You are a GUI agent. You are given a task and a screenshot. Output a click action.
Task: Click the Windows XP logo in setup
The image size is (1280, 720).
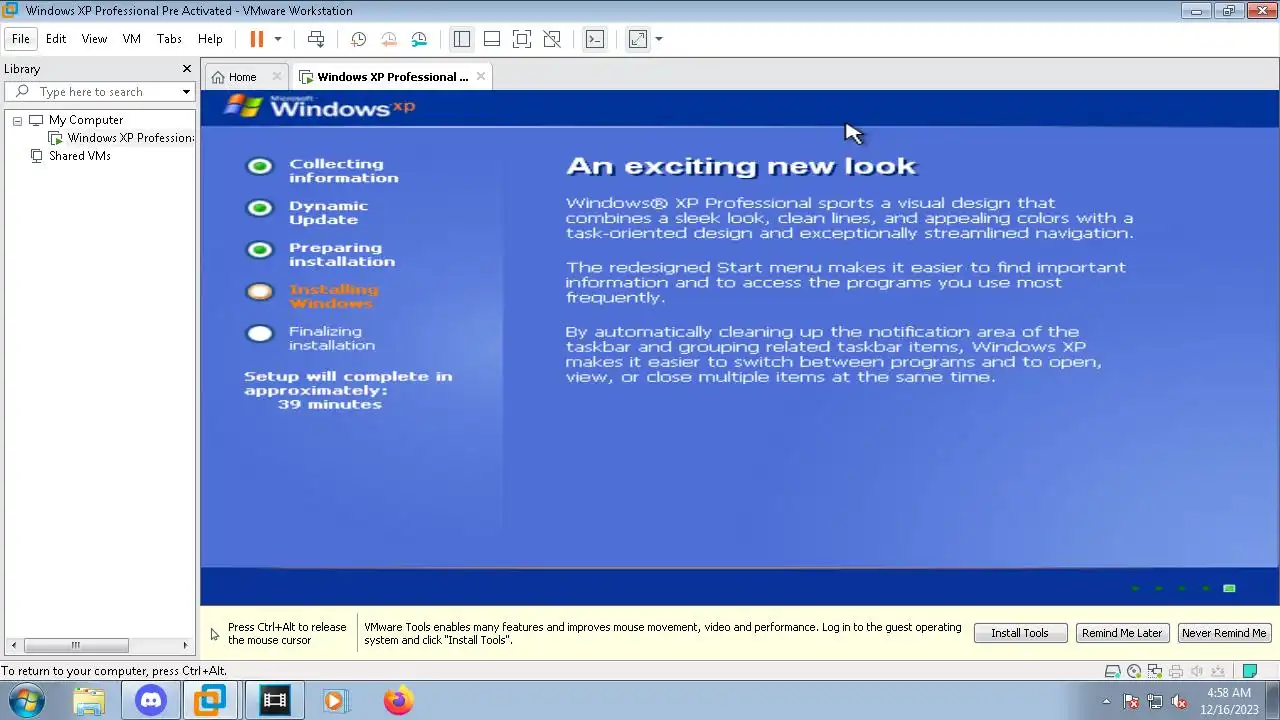coord(319,106)
